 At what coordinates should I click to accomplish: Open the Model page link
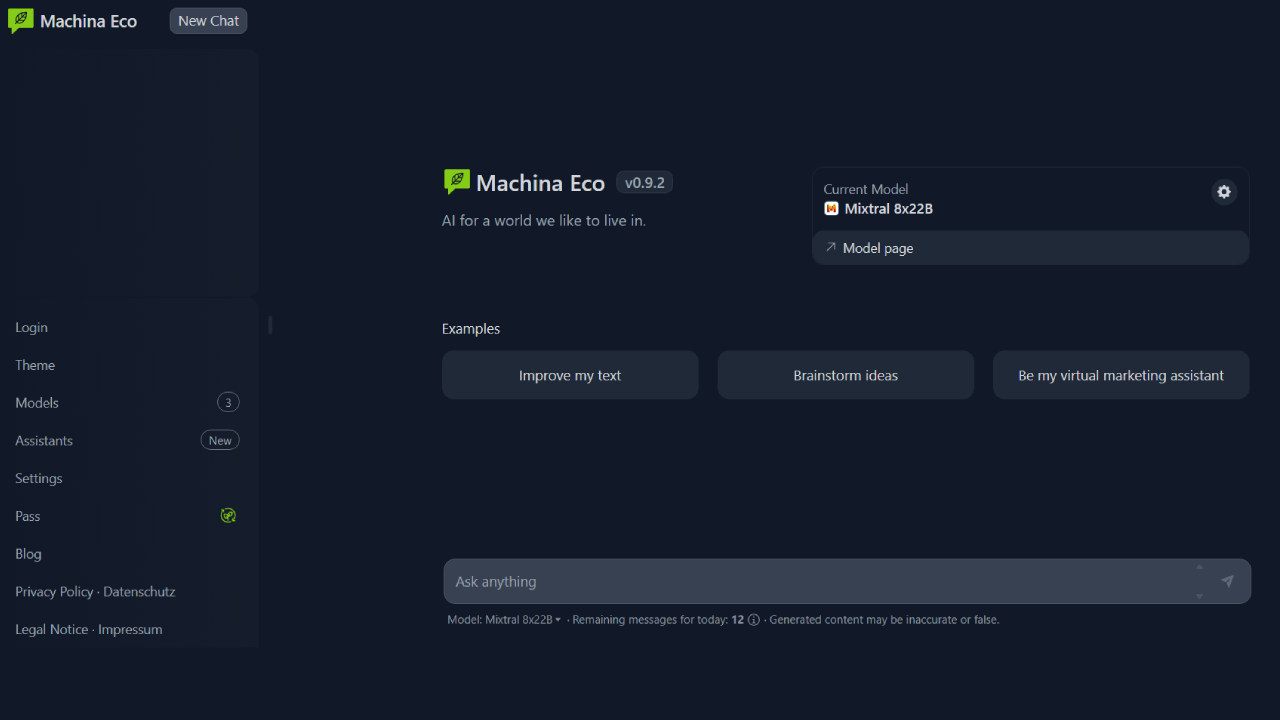pyautogui.click(x=878, y=247)
